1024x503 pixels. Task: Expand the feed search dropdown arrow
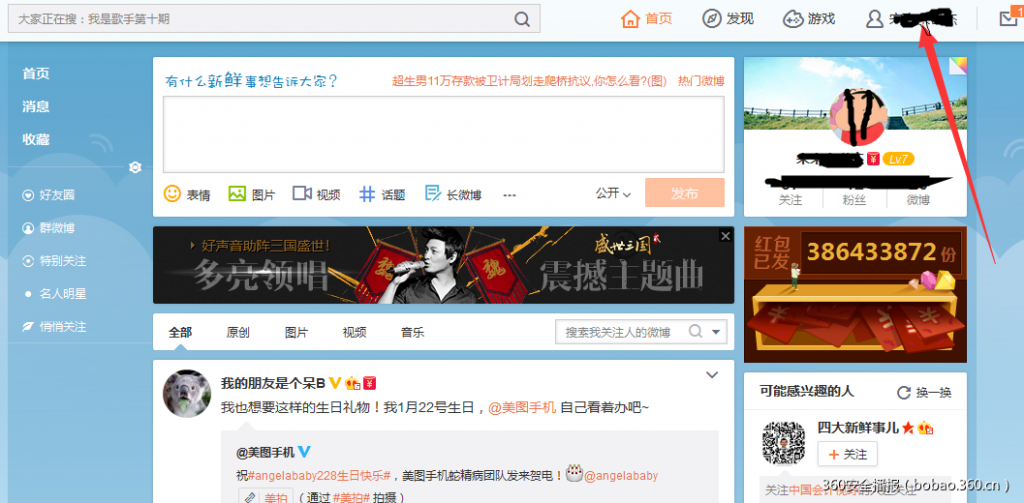[718, 332]
